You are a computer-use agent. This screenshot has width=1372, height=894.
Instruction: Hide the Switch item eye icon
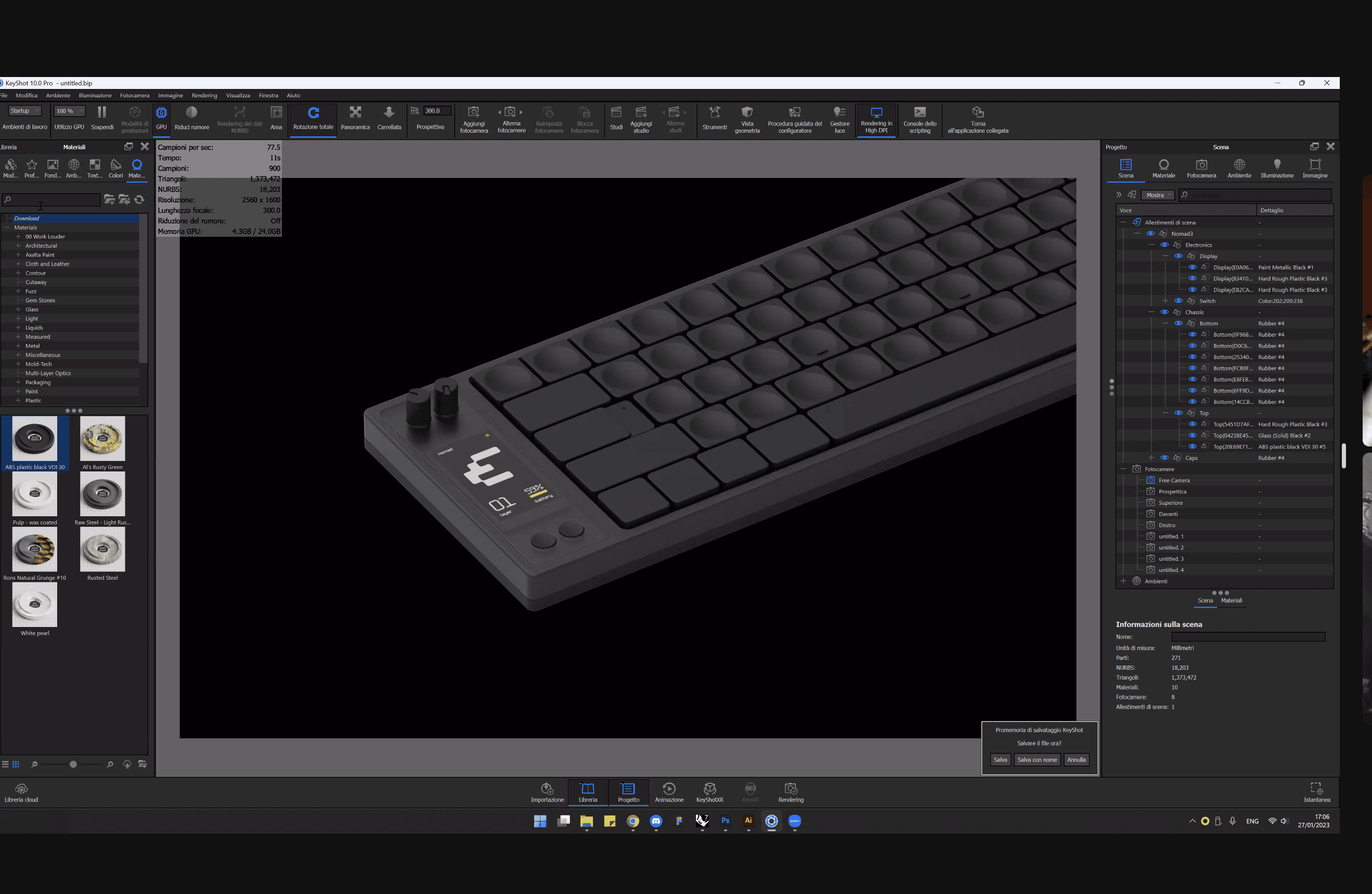(x=1179, y=301)
